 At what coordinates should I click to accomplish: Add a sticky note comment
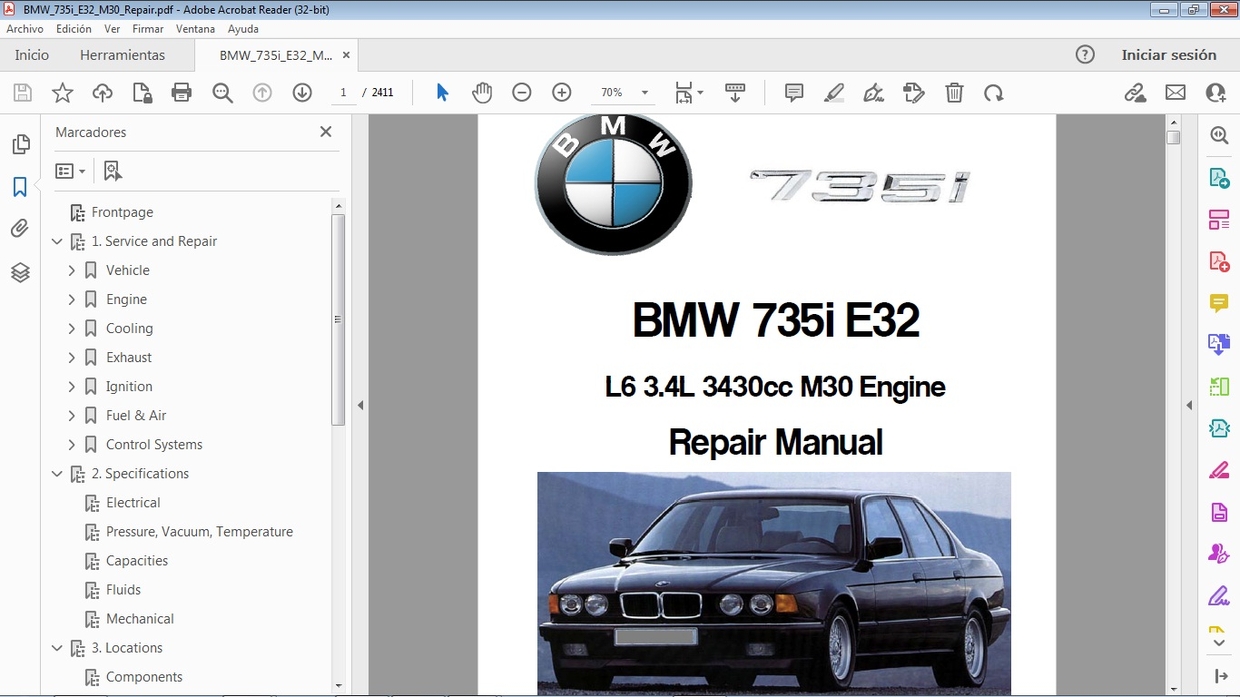point(794,93)
